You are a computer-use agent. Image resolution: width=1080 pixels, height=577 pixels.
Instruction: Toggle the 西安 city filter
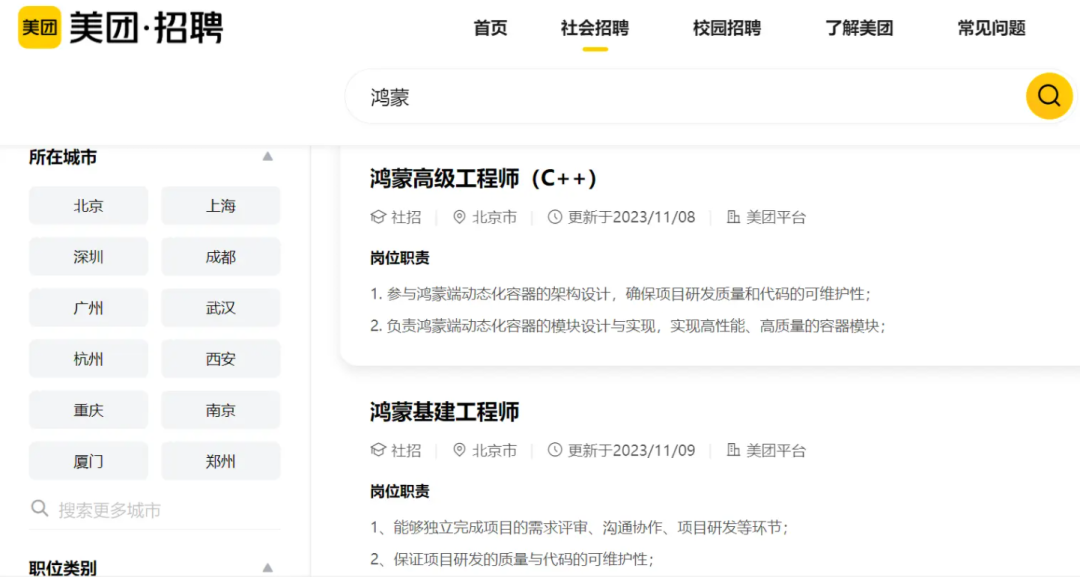pos(220,358)
